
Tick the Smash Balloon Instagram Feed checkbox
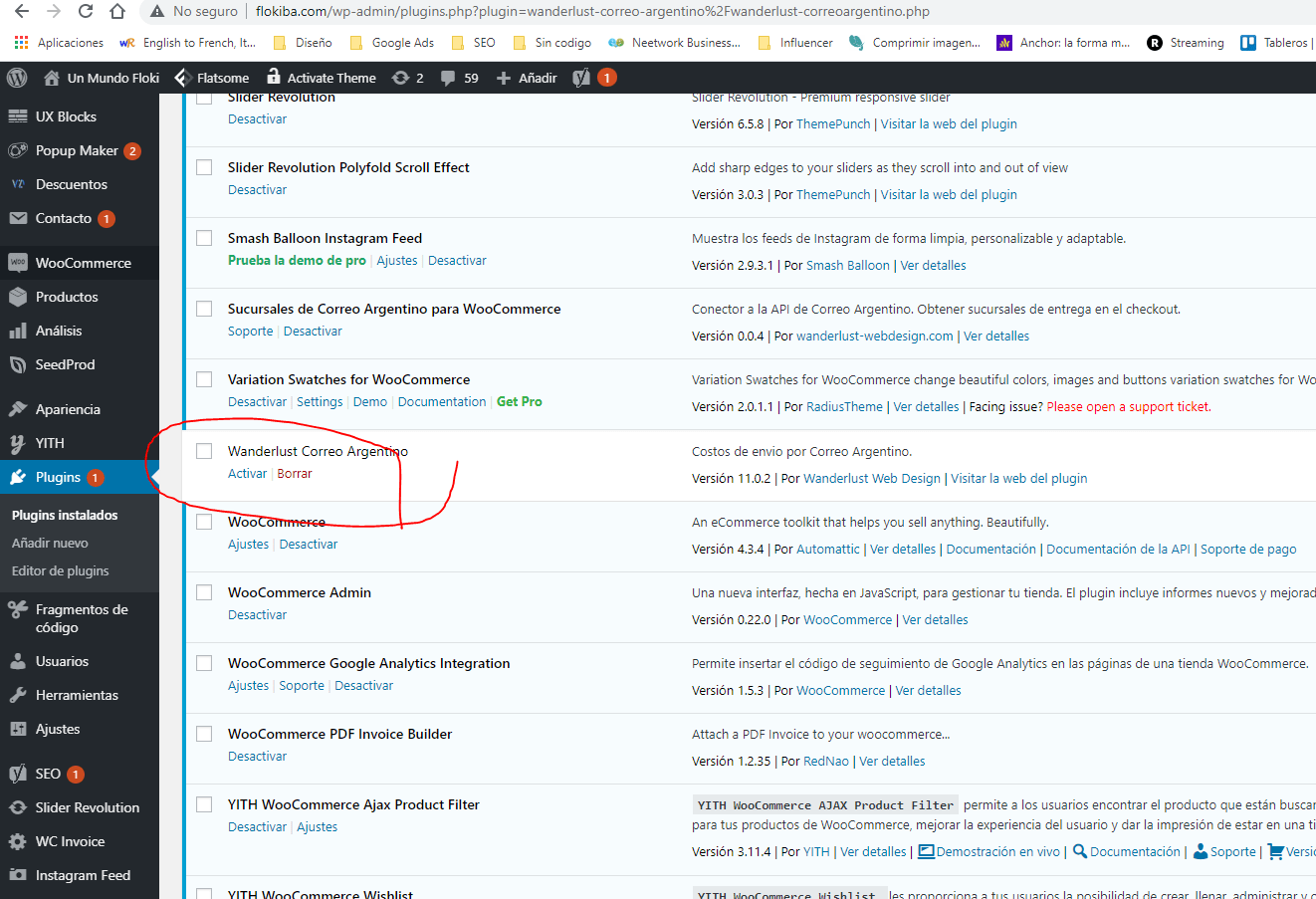pyautogui.click(x=204, y=238)
